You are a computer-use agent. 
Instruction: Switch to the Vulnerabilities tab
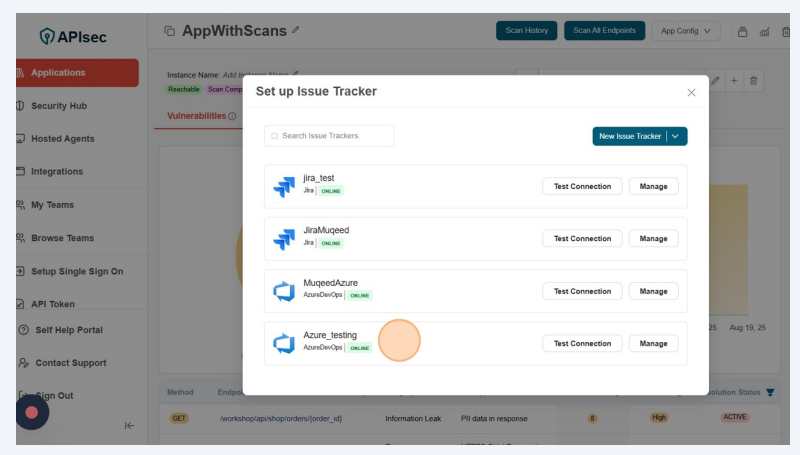196,116
